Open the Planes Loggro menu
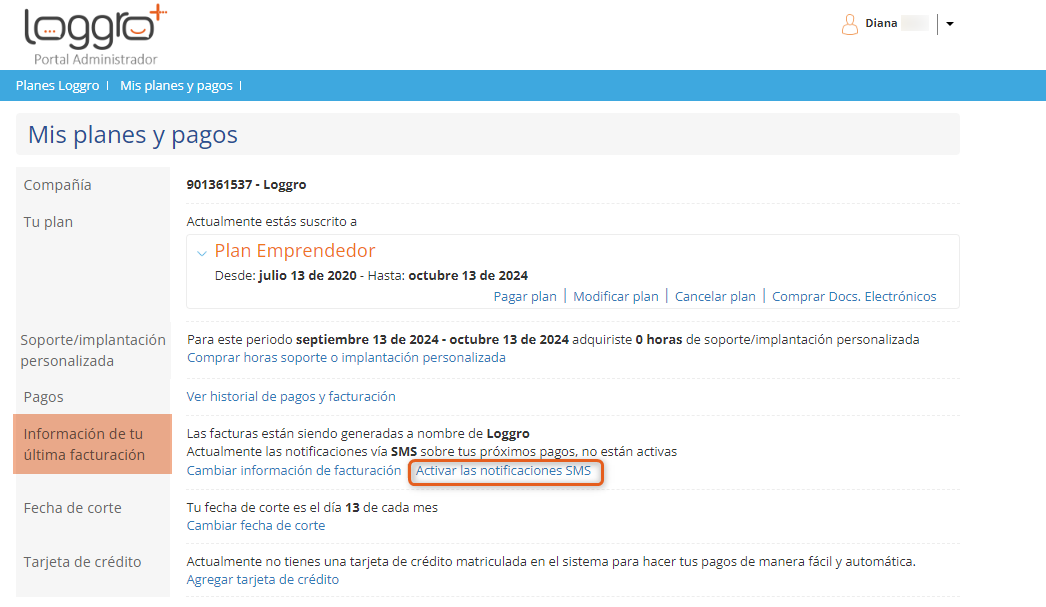Image resolution: width=1046 pixels, height=607 pixels. [x=57, y=85]
